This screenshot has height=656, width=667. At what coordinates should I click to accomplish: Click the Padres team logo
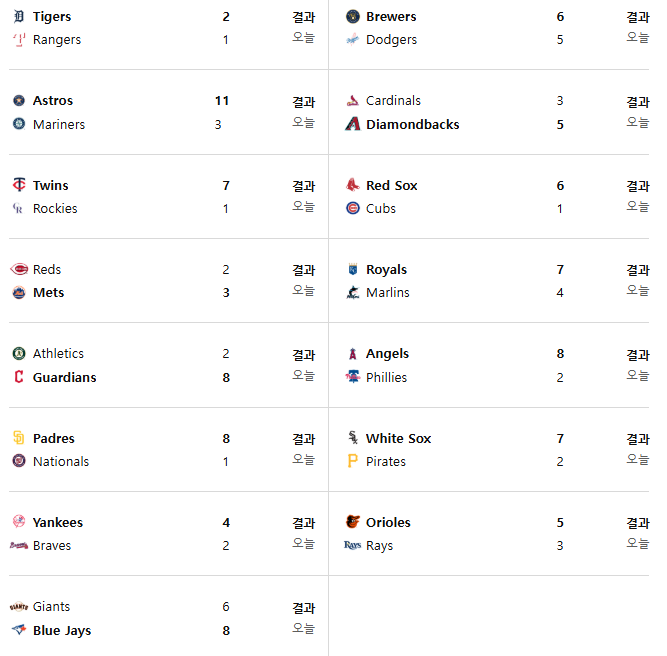click(x=19, y=437)
